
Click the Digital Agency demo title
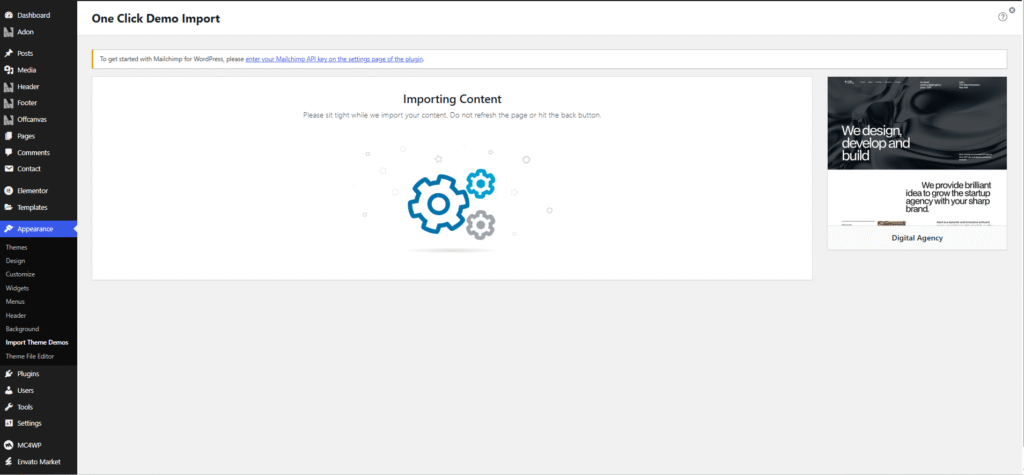click(x=917, y=238)
